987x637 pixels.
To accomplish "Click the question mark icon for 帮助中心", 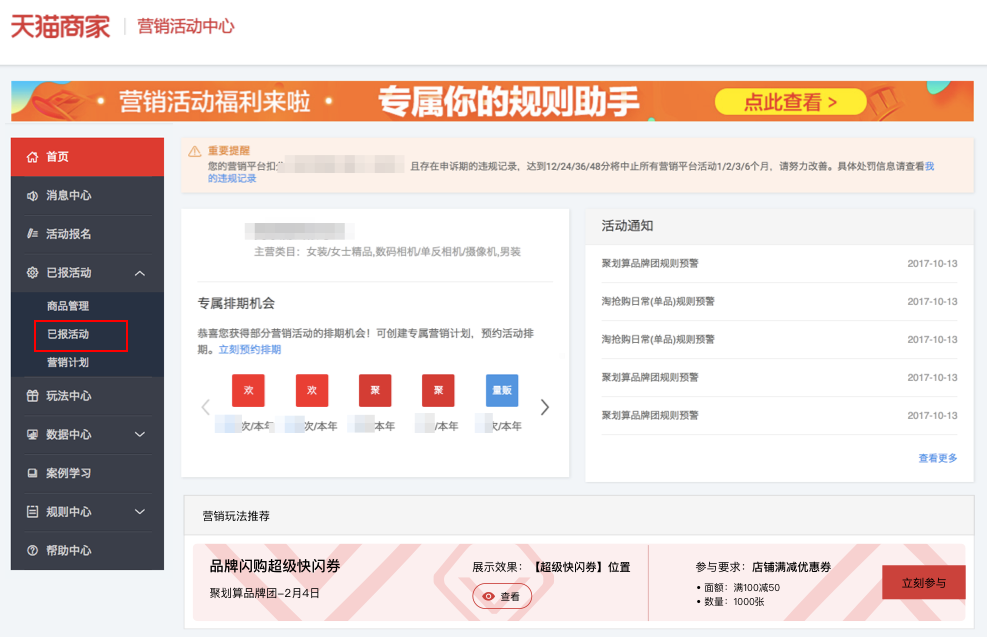I will [x=32, y=551].
